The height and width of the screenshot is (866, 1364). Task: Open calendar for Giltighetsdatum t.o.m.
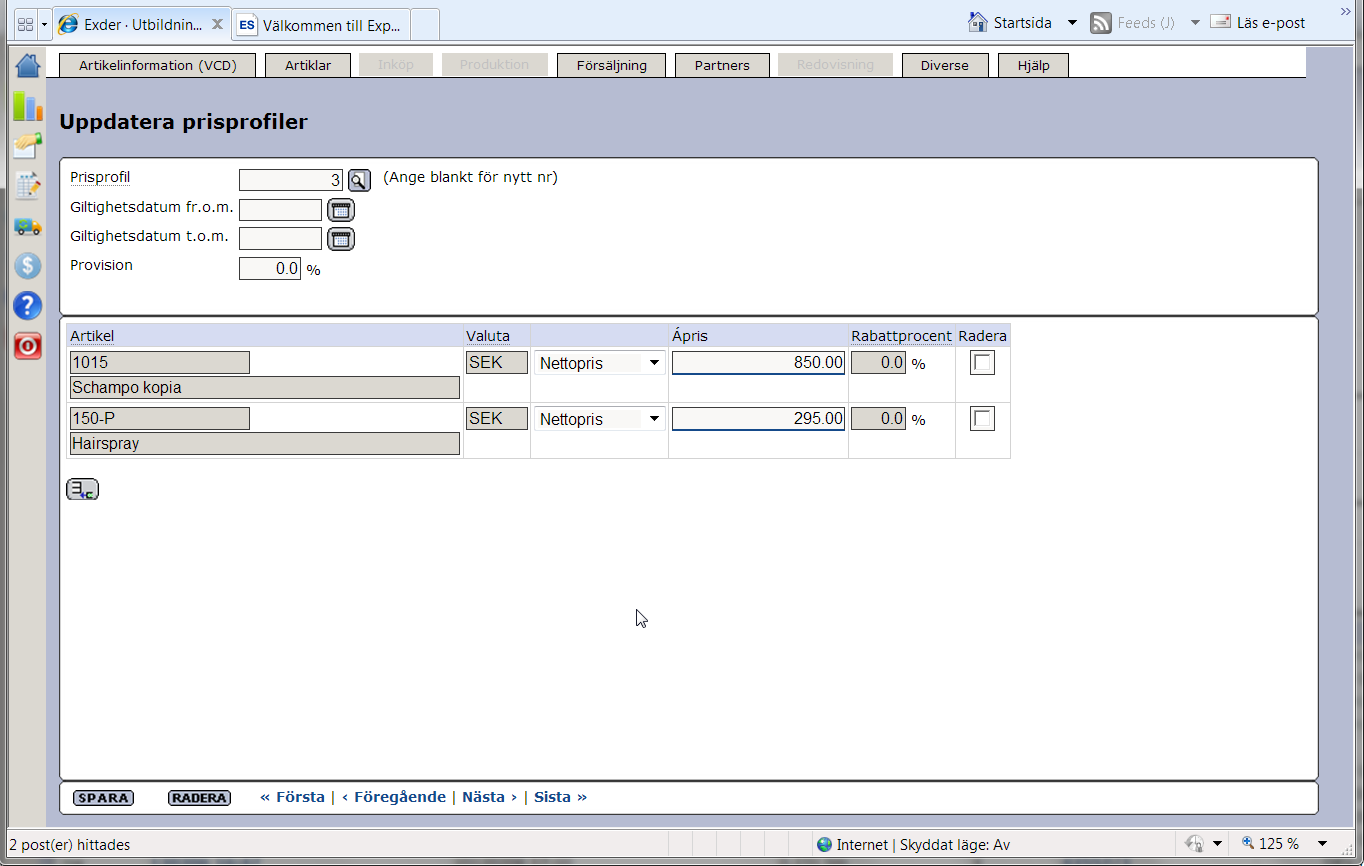341,239
